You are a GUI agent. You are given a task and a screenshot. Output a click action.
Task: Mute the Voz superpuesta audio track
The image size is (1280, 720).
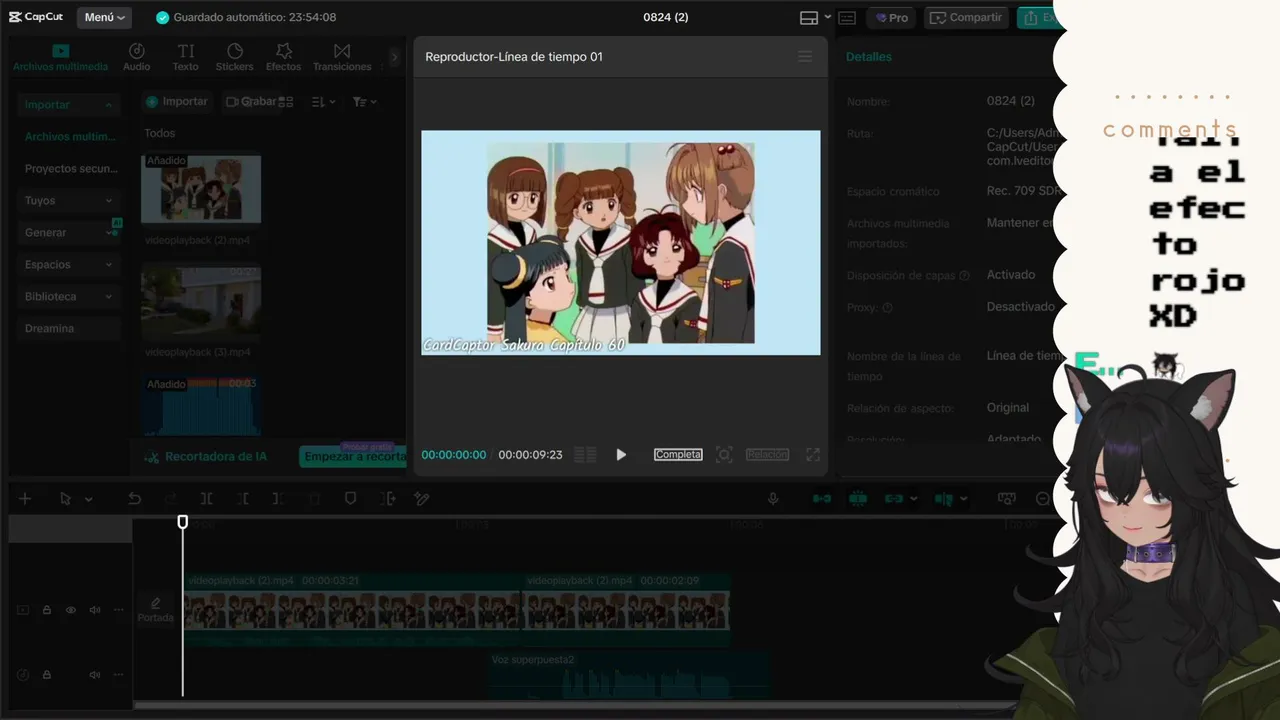point(95,675)
